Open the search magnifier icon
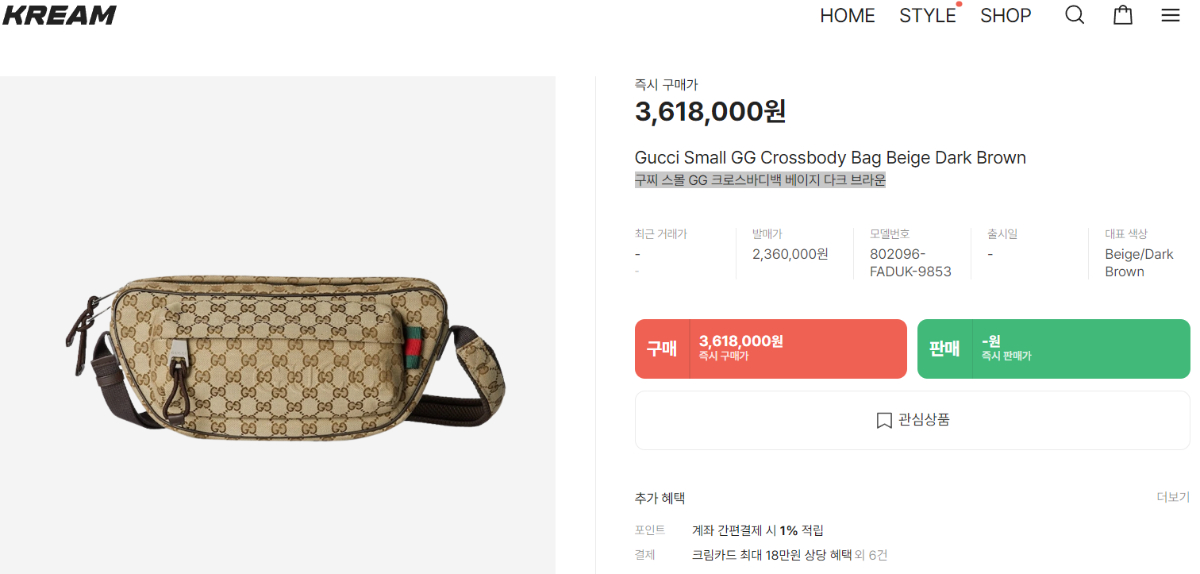Screen dimensions: 1200x574 point(1074,15)
